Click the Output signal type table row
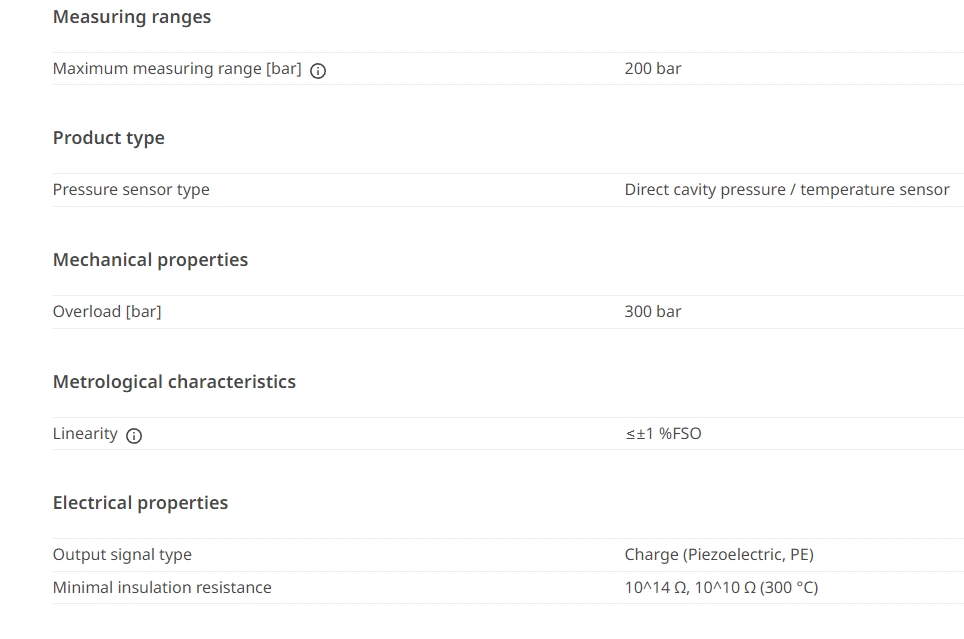 [508, 555]
